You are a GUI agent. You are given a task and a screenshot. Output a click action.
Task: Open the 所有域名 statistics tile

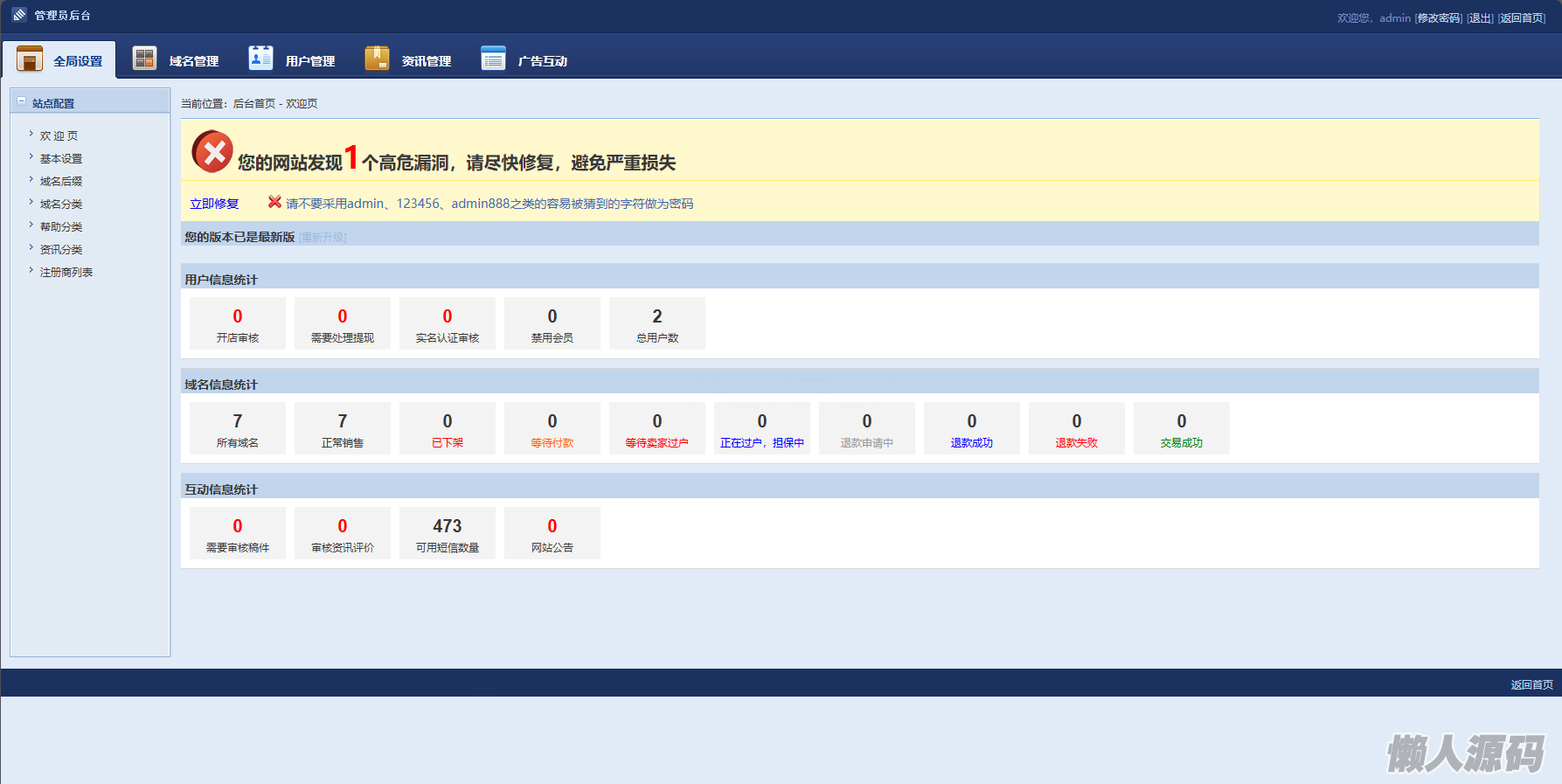[x=238, y=428]
